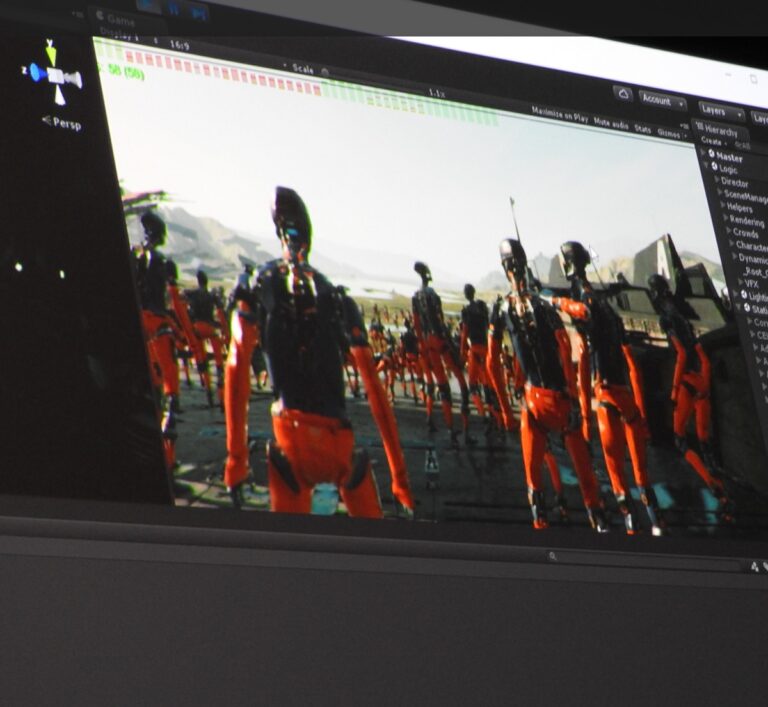
Task: Toggle the Persp projection label
Action: tap(62, 122)
